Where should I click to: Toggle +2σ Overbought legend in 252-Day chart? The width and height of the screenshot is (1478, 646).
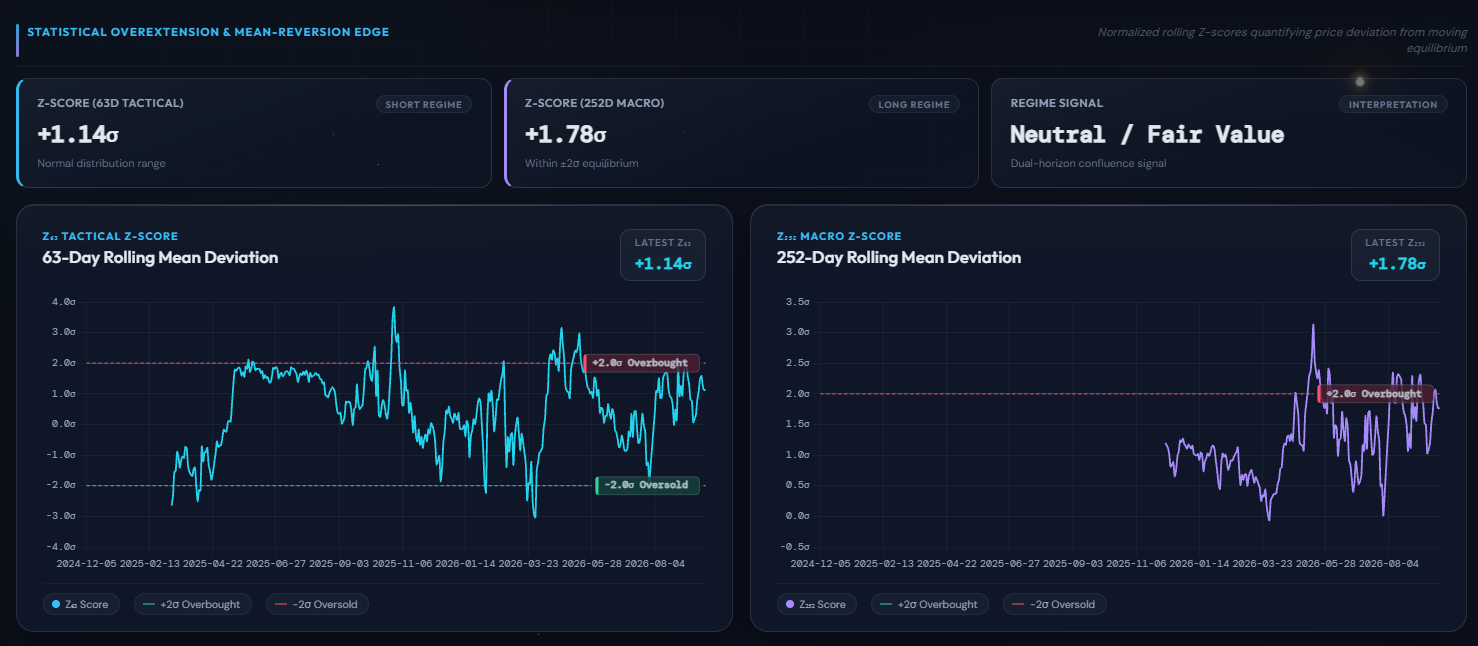pyautogui.click(x=930, y=604)
